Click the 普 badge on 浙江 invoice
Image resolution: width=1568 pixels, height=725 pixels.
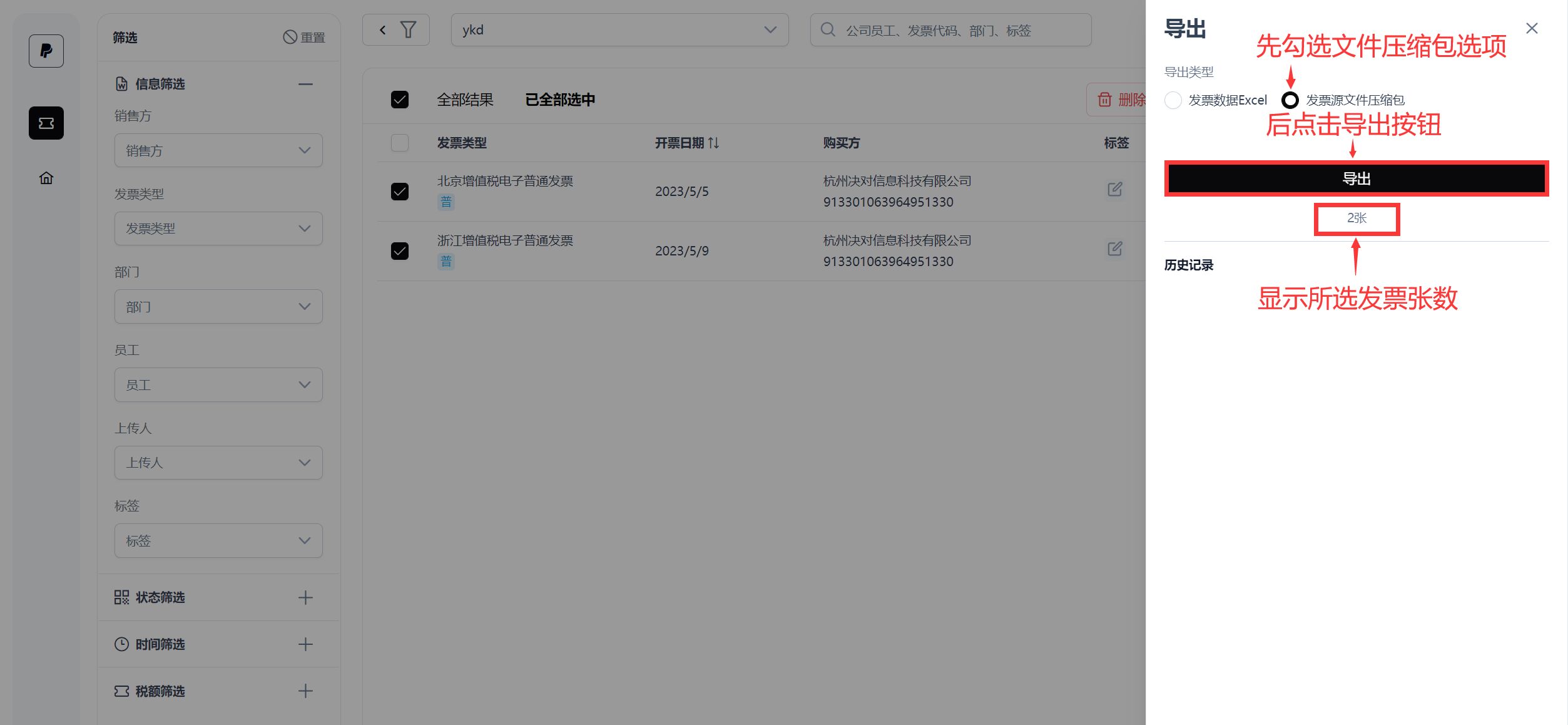click(446, 261)
